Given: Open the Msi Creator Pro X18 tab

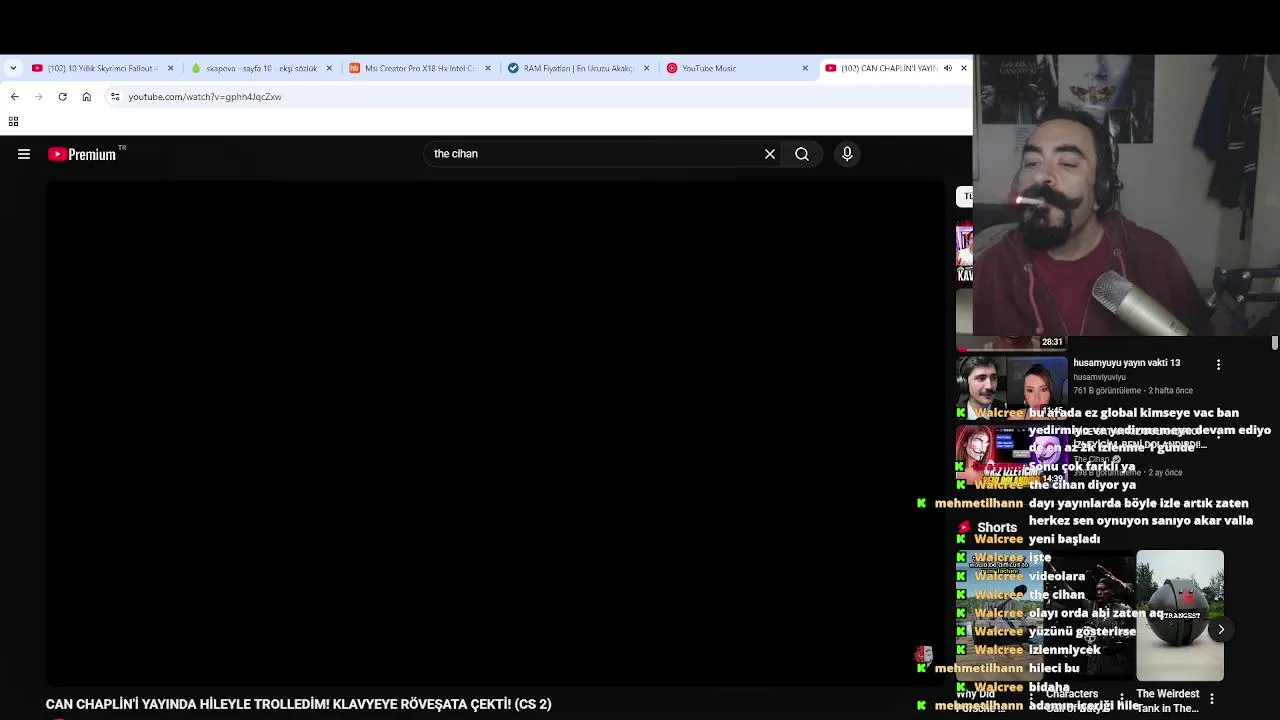Looking at the screenshot, I should point(421,68).
